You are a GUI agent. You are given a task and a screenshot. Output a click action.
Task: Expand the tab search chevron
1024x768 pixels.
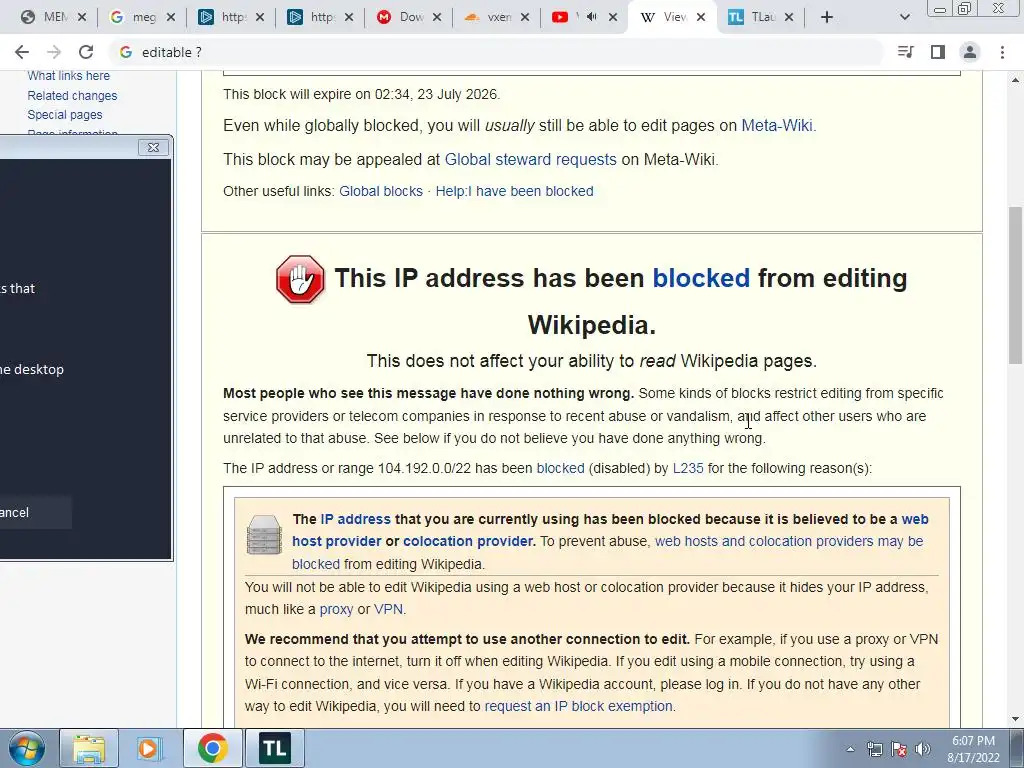[x=904, y=17]
